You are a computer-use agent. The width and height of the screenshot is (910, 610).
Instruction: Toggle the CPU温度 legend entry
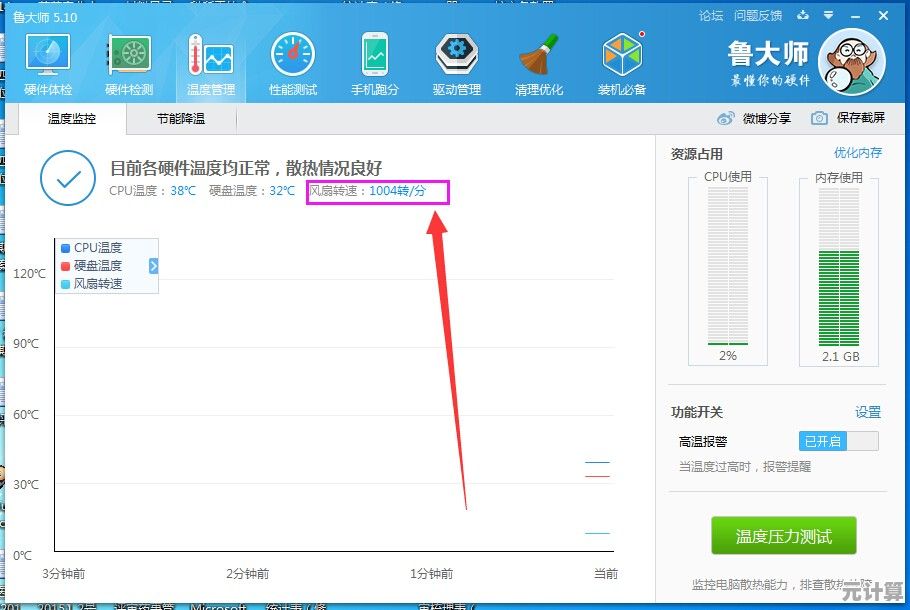coord(94,247)
